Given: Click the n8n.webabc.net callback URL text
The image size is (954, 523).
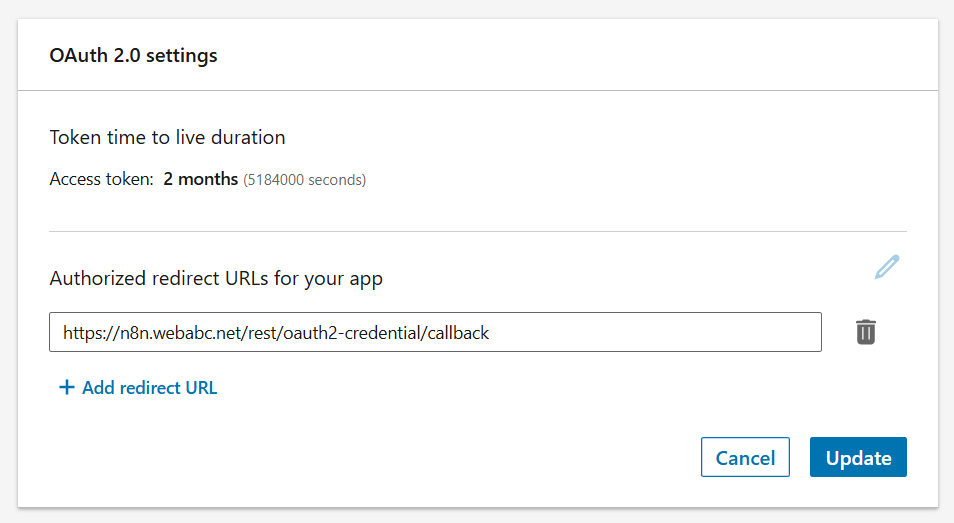Looking at the screenshot, I should point(275,332).
